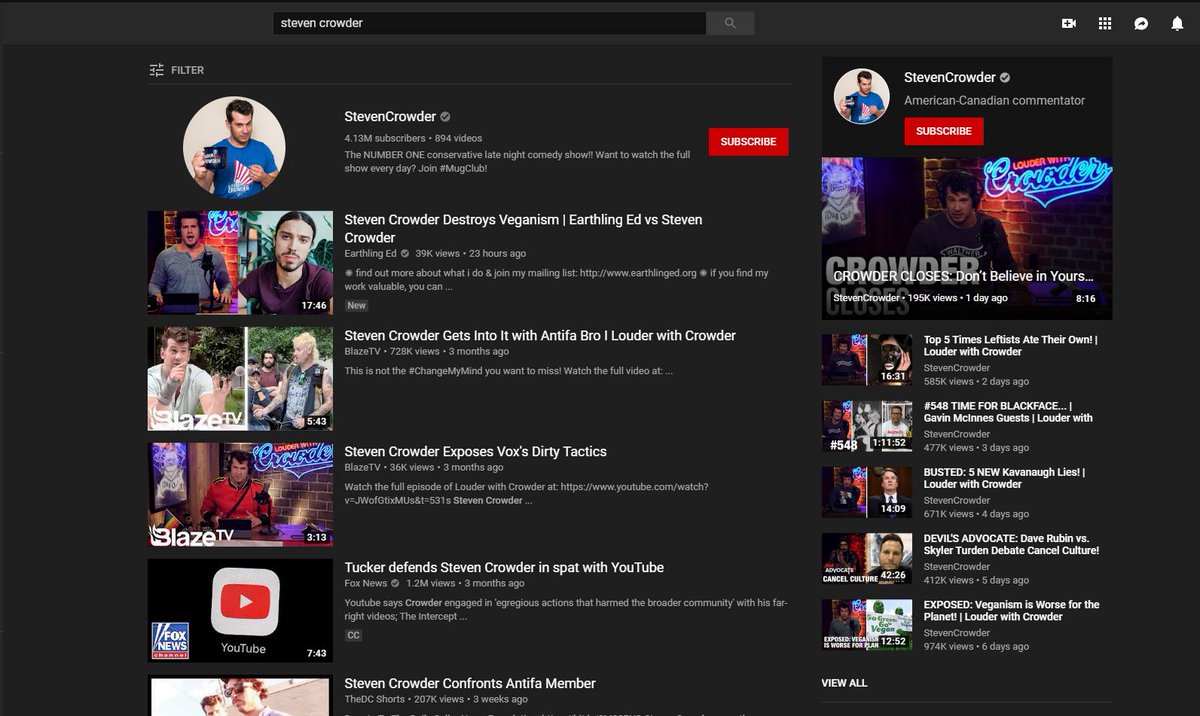
Task: Open the notifications bell icon
Action: click(1177, 23)
